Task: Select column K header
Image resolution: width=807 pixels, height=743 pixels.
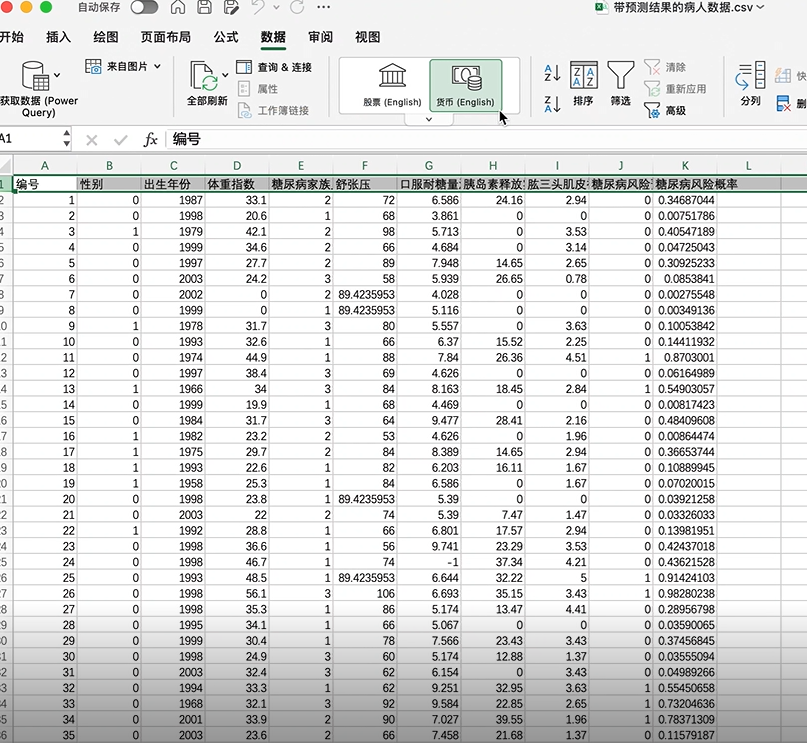Action: pos(685,166)
